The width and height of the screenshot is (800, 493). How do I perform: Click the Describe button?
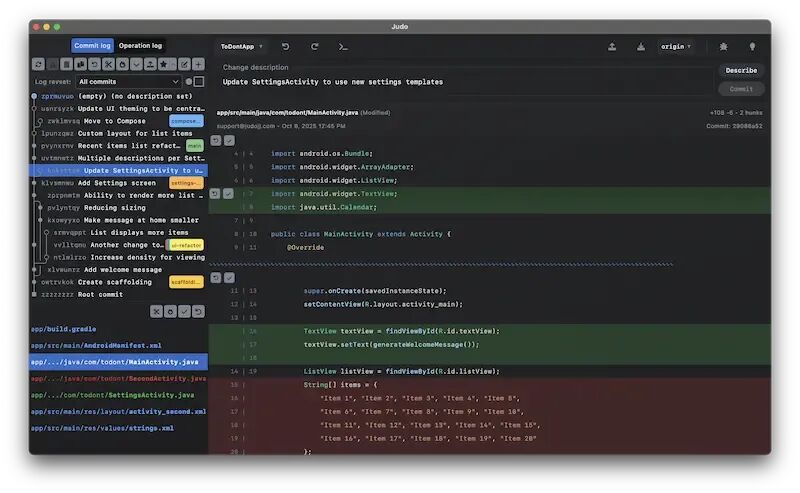(741, 70)
